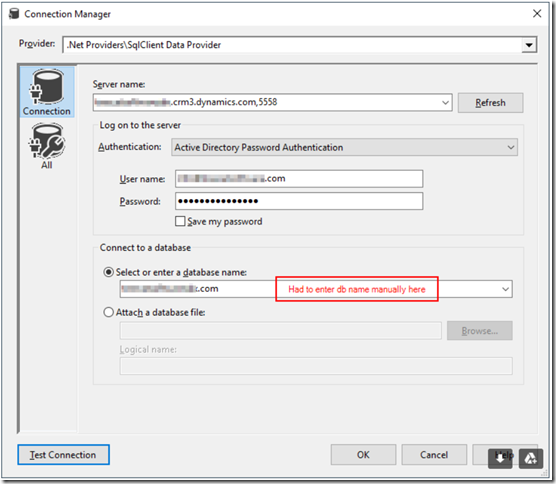Expand the Authentication method dropdown
This screenshot has width=556, height=484.
point(511,147)
